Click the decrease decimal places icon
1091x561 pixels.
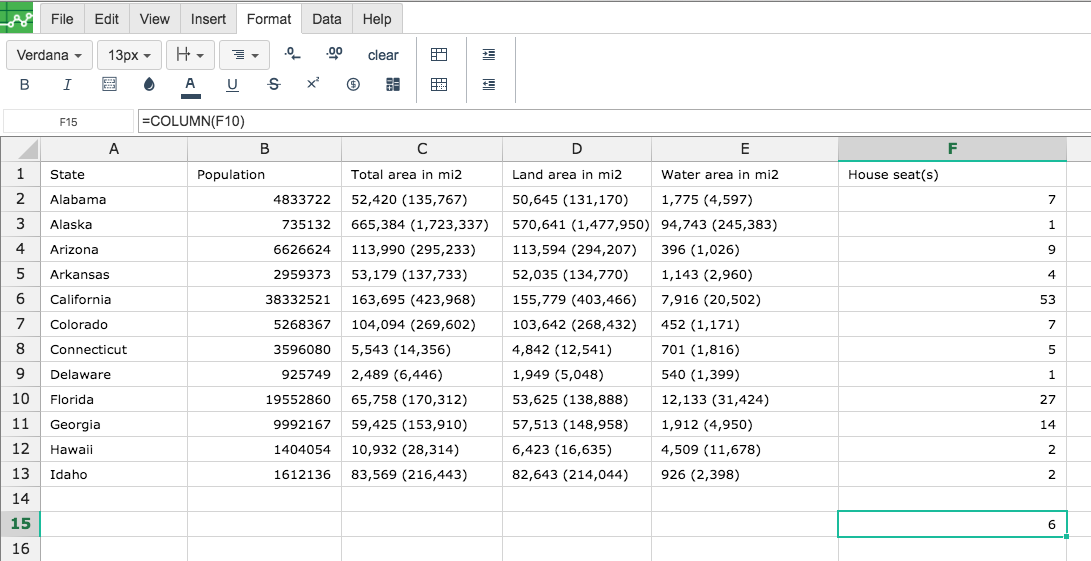292,54
